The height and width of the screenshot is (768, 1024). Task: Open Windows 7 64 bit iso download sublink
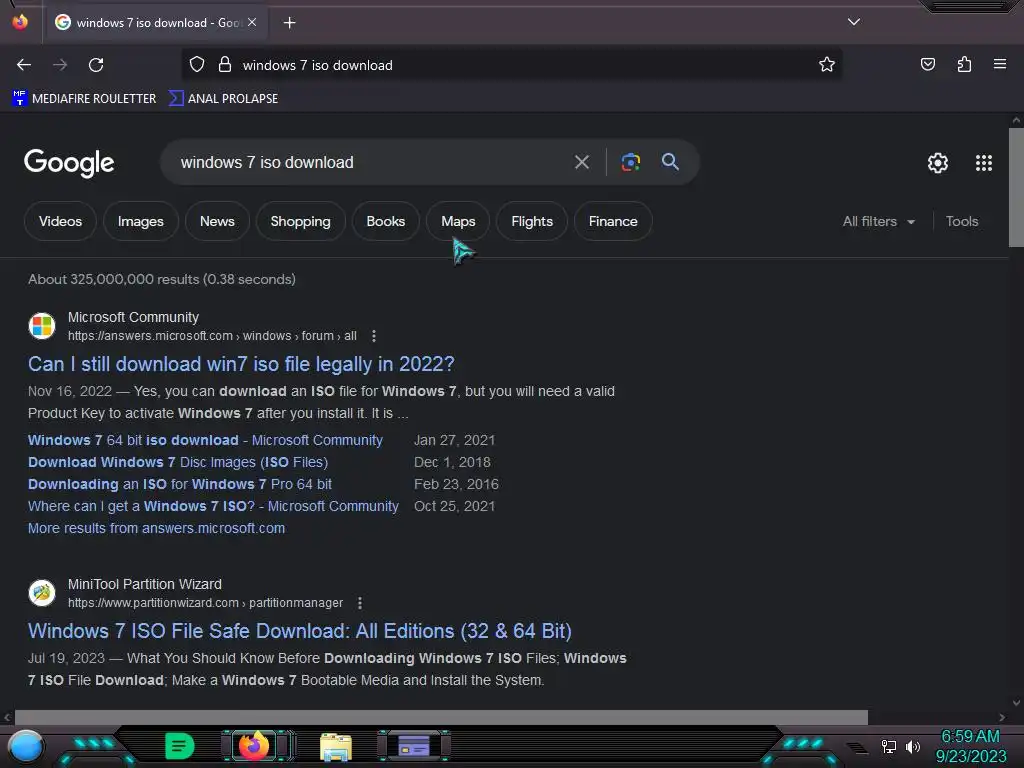coord(205,440)
